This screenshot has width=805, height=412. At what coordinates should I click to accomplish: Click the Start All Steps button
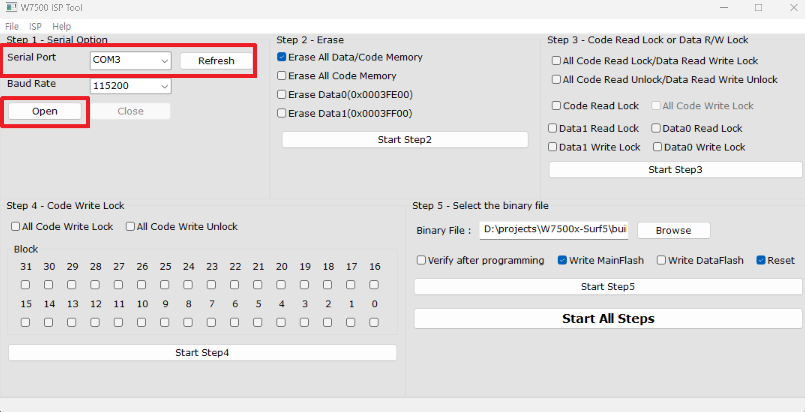click(x=607, y=319)
